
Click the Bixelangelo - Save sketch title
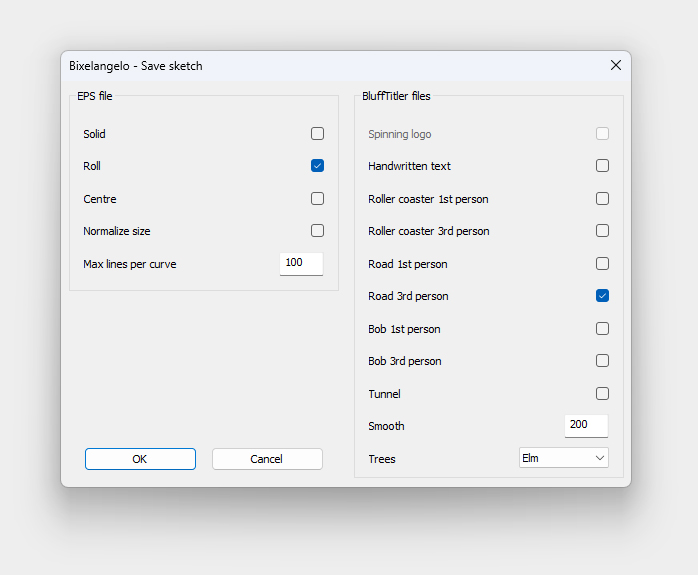point(136,66)
